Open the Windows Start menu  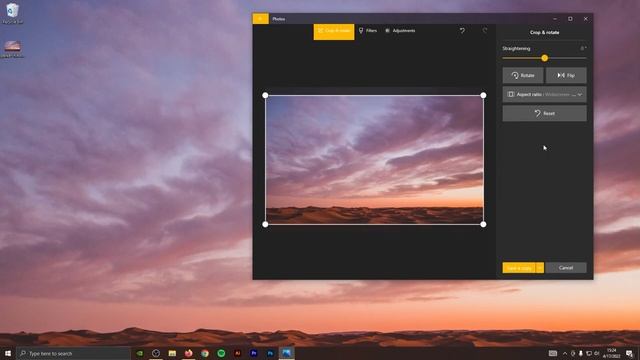[x=8, y=353]
